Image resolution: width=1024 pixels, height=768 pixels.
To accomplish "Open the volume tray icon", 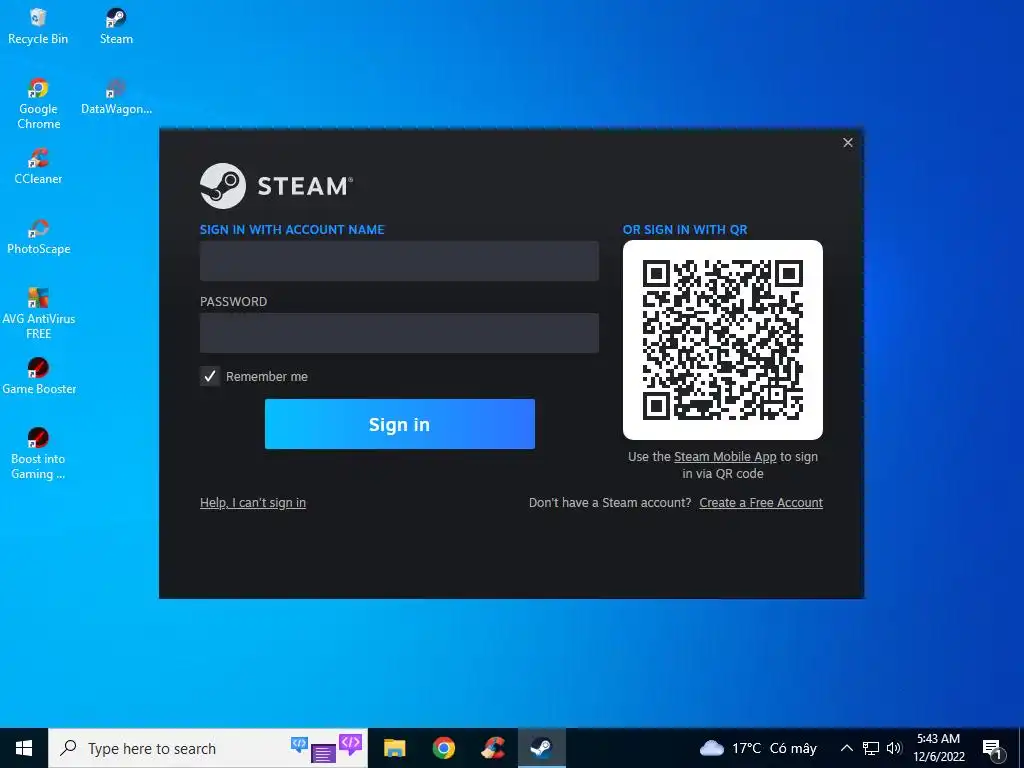I will (x=894, y=748).
